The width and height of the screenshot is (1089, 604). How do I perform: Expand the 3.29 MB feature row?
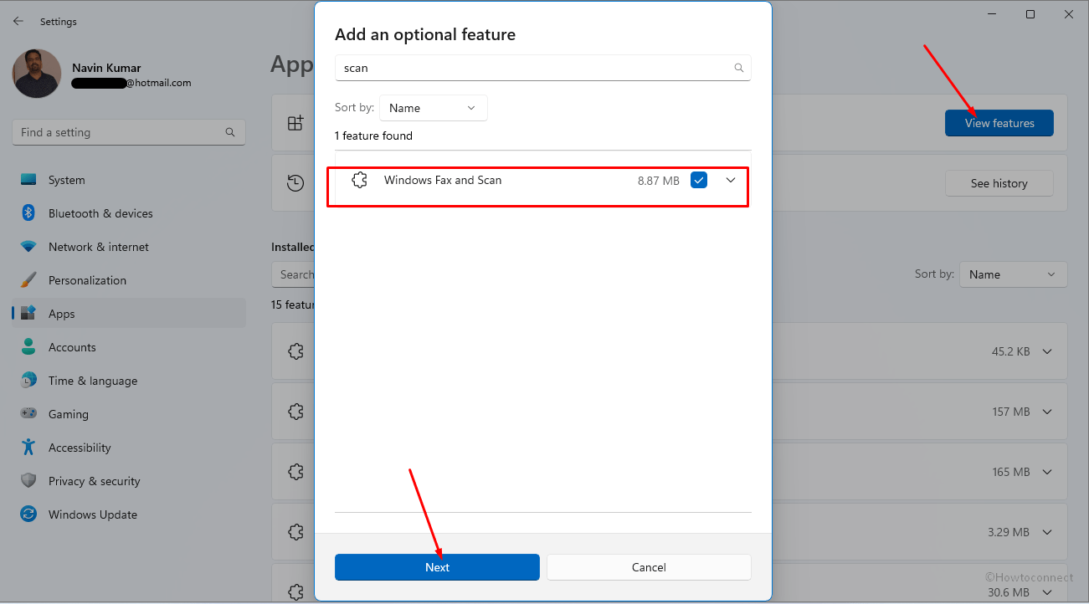1047,532
